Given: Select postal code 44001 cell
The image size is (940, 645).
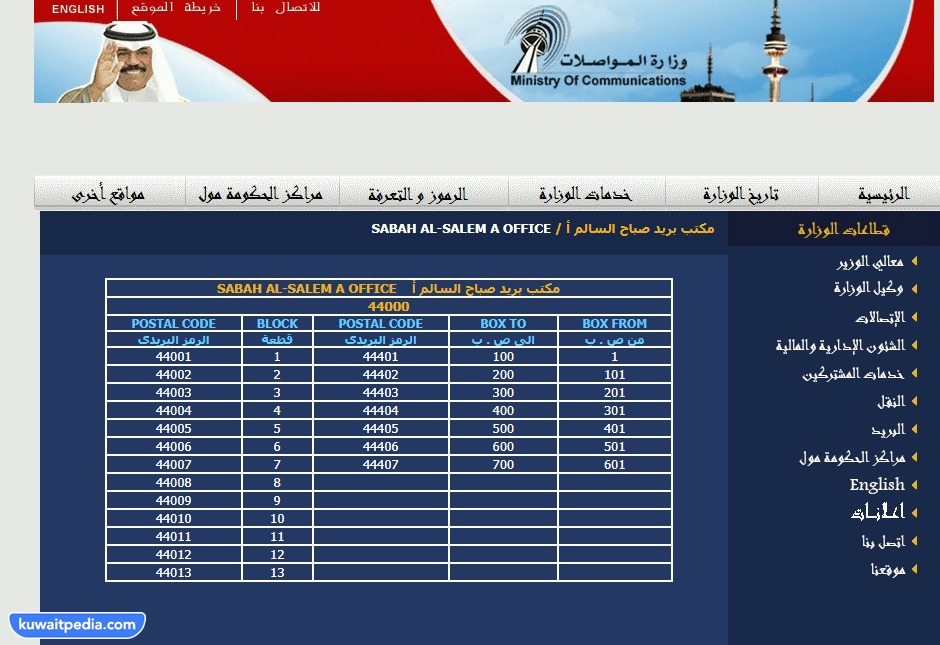Looking at the screenshot, I should click(x=173, y=357).
